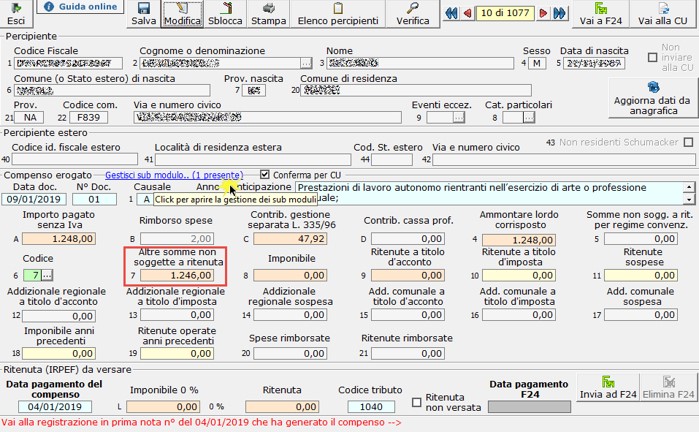
Task: Click Data doc. 09/01/2019 field
Action: [x=34, y=199]
